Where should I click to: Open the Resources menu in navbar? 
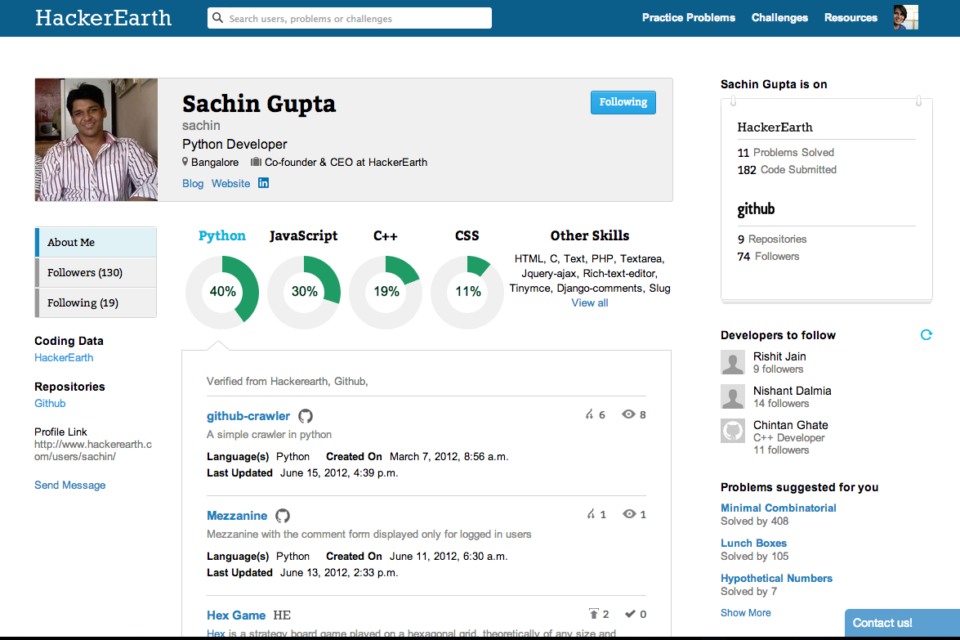[x=850, y=18]
